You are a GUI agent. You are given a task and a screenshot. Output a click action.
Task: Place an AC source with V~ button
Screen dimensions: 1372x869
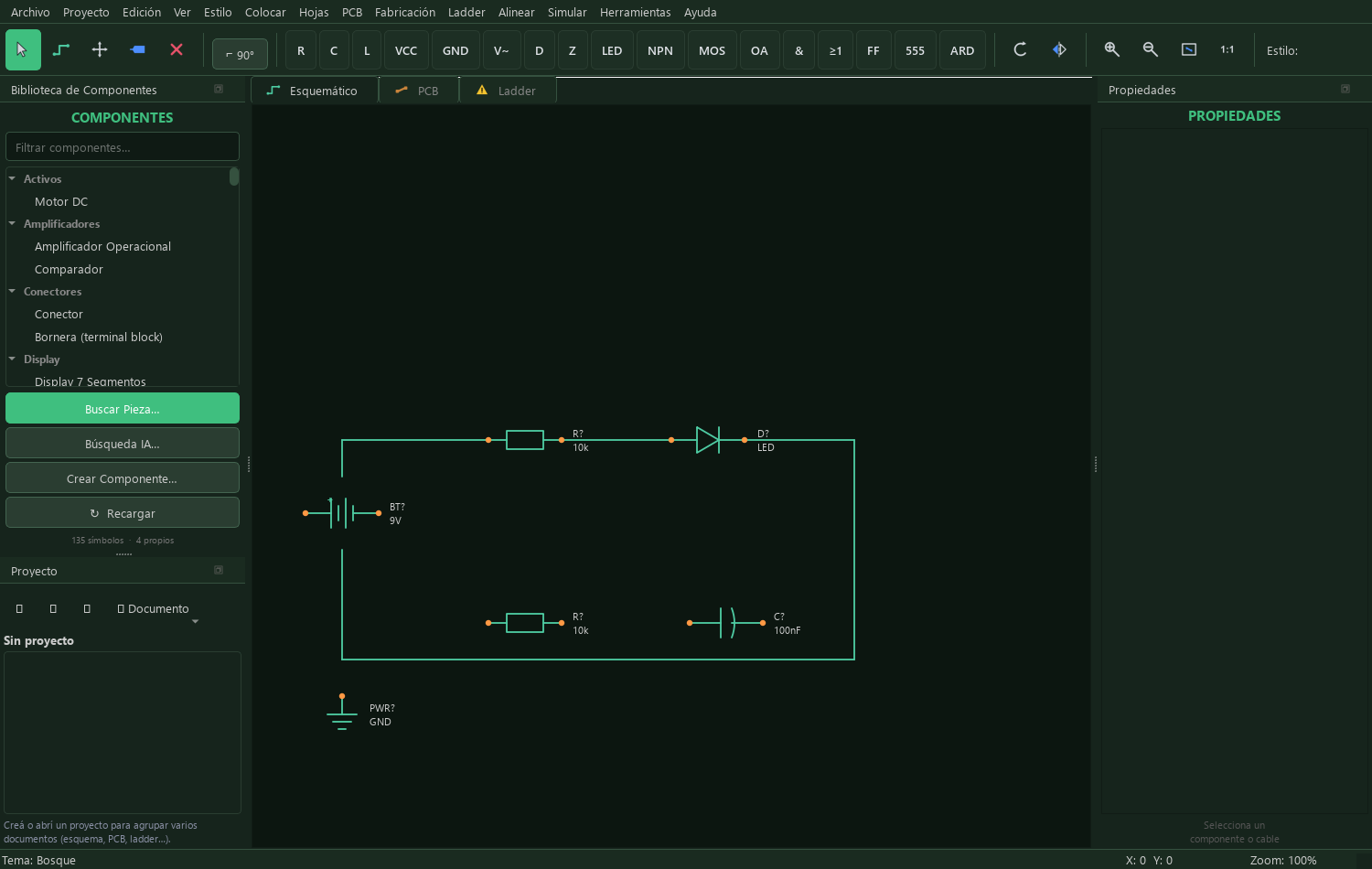[501, 50]
